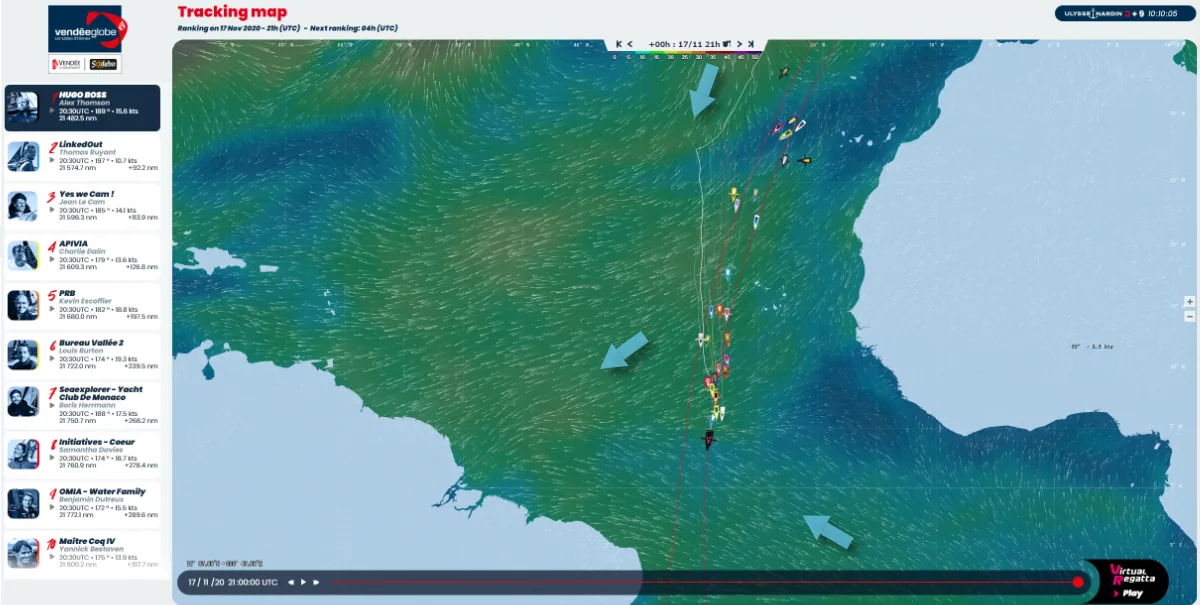Click the Vendée sponsor logo

point(67,64)
